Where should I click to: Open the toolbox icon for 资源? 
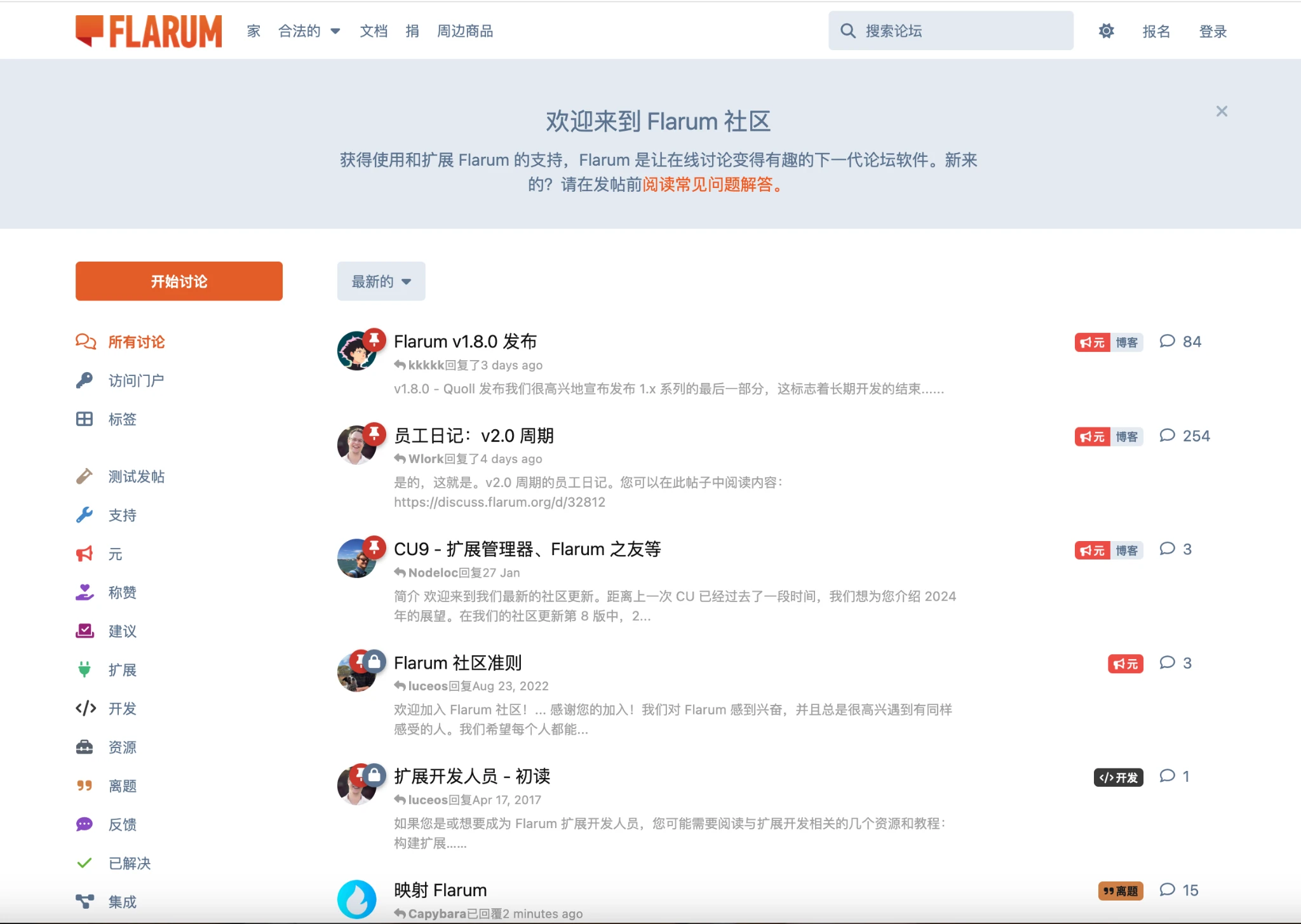click(x=84, y=747)
